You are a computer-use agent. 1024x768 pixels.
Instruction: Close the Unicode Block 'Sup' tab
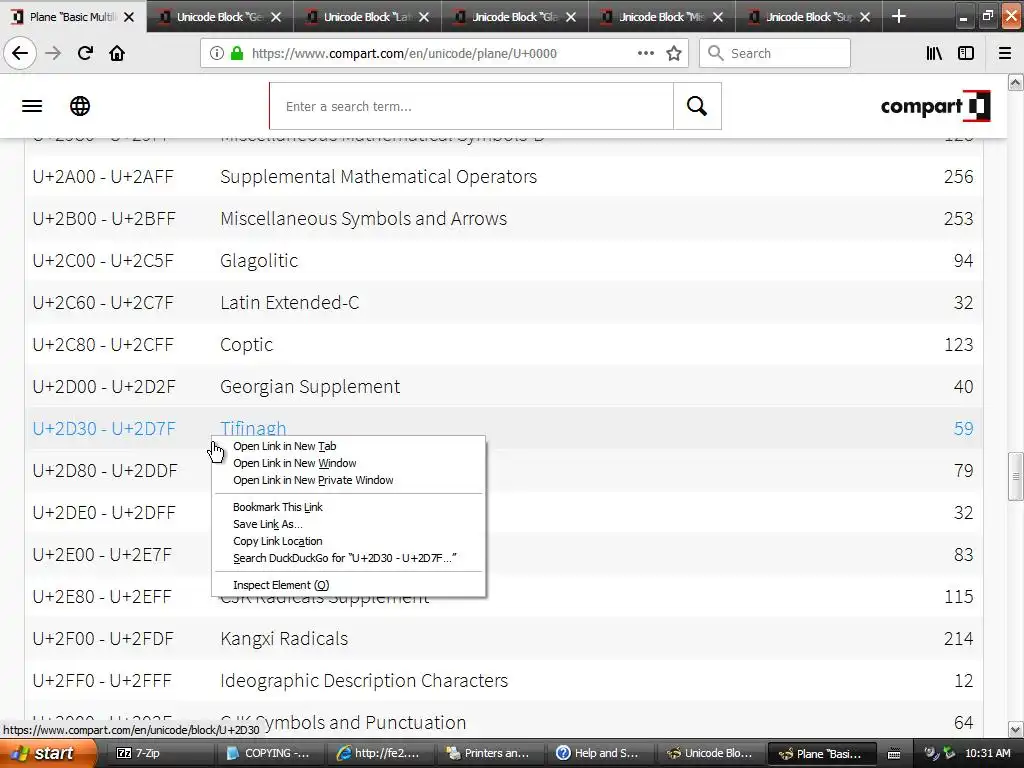(x=865, y=17)
